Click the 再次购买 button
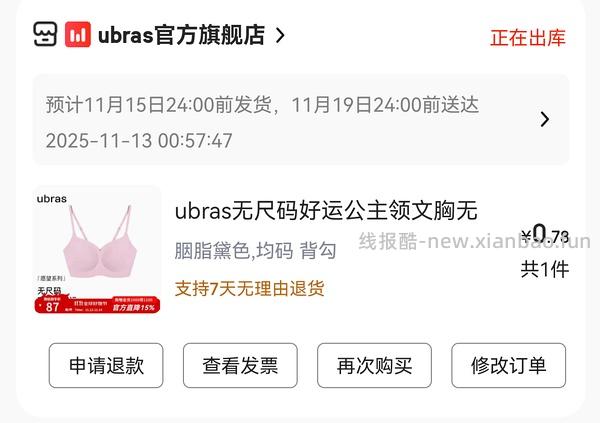The height and width of the screenshot is (423, 600). 374,366
